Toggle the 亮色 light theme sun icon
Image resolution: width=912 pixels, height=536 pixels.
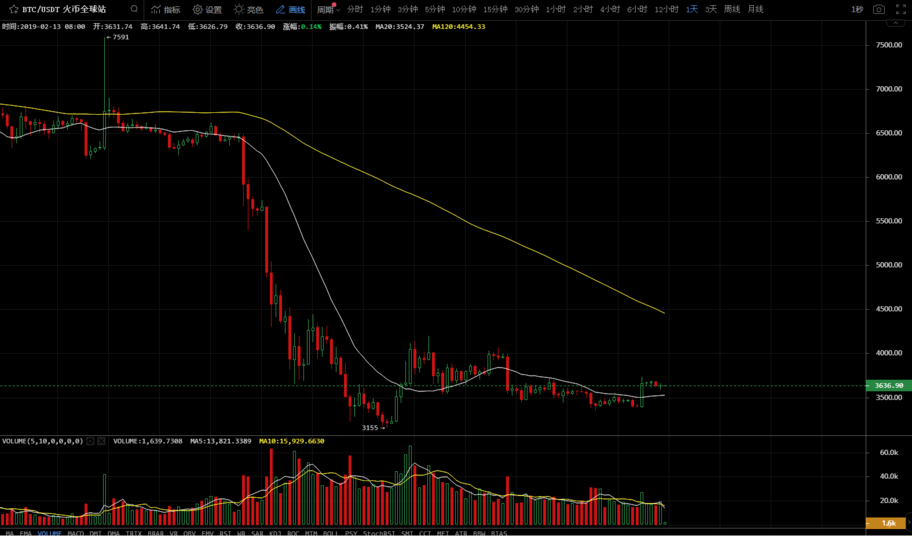[248, 9]
